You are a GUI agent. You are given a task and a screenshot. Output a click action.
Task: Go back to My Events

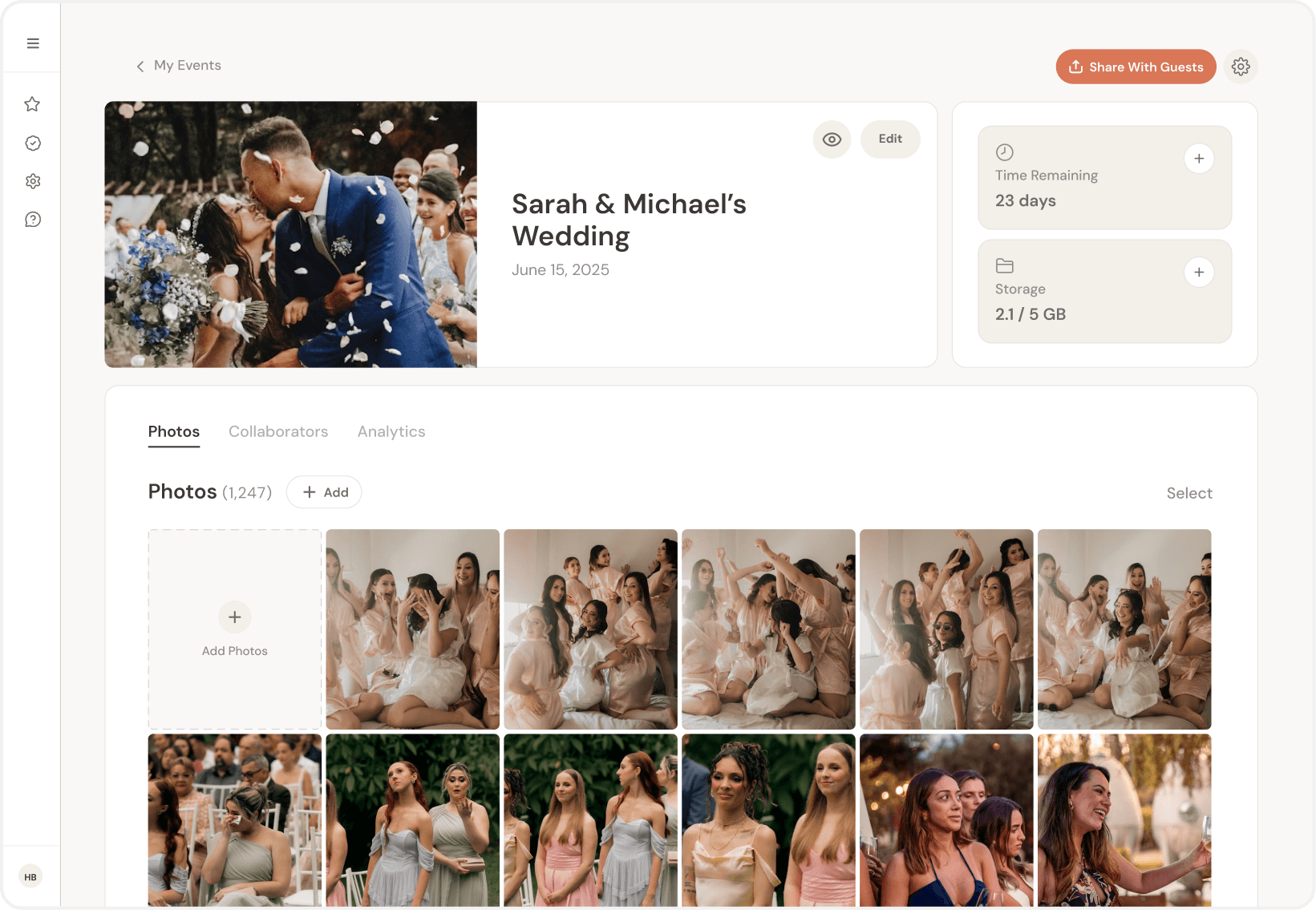178,66
